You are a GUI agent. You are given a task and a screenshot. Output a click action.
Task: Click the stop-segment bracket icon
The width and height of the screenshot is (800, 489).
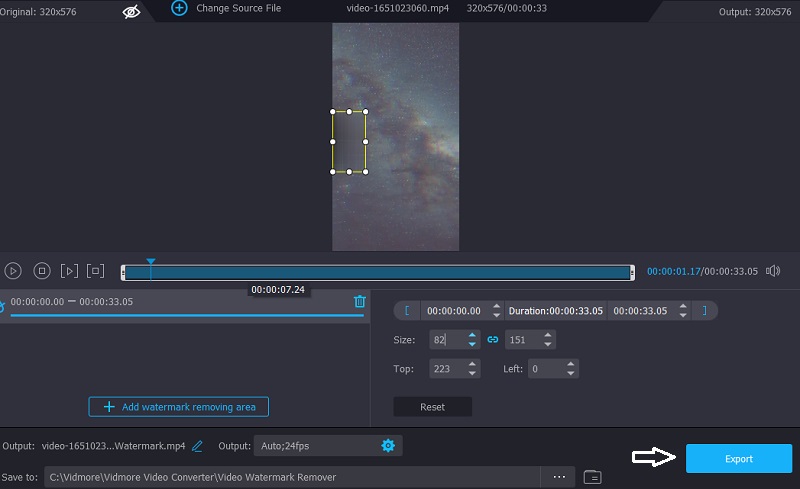click(96, 271)
